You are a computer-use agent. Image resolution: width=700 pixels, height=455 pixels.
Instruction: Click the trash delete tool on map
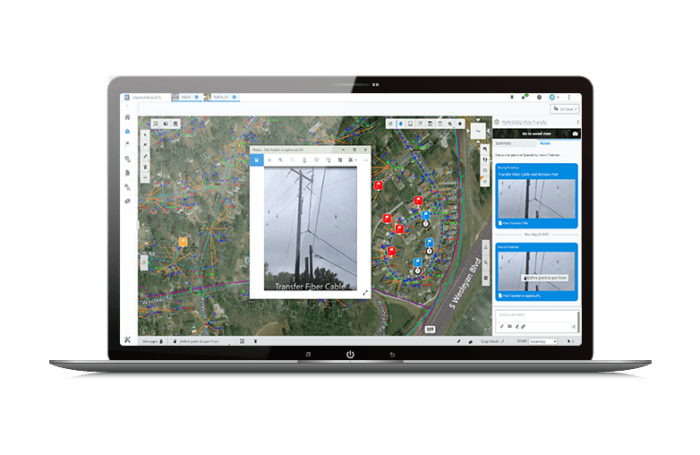coord(145,166)
